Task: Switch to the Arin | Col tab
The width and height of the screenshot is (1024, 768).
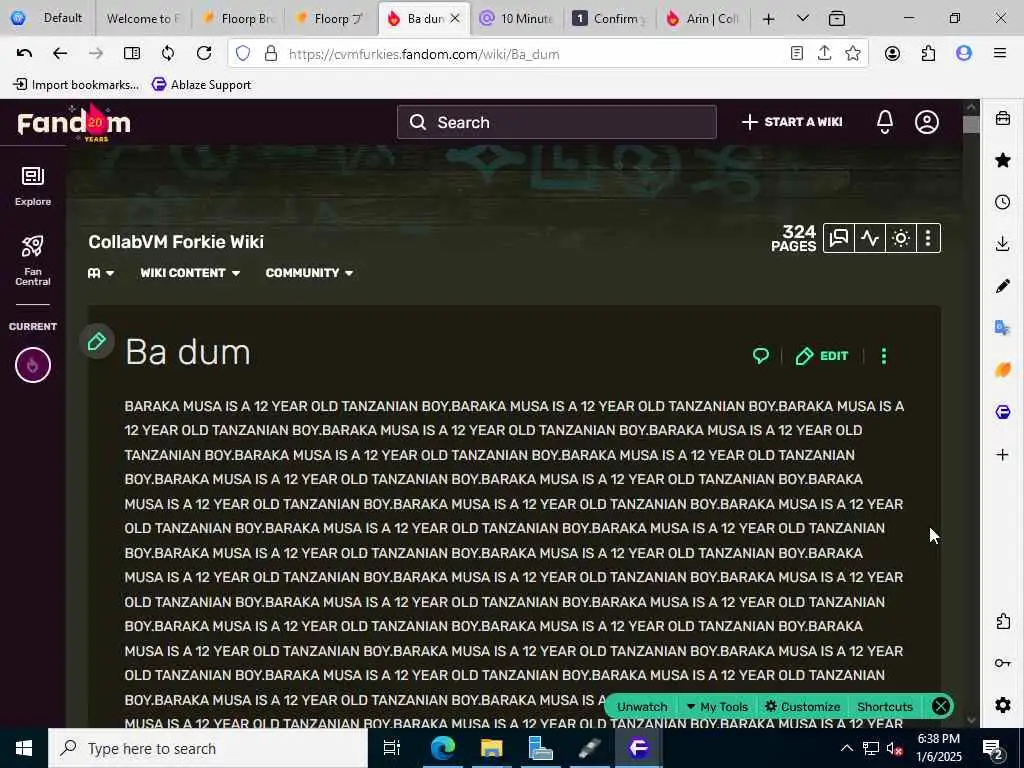Action: pos(702,18)
